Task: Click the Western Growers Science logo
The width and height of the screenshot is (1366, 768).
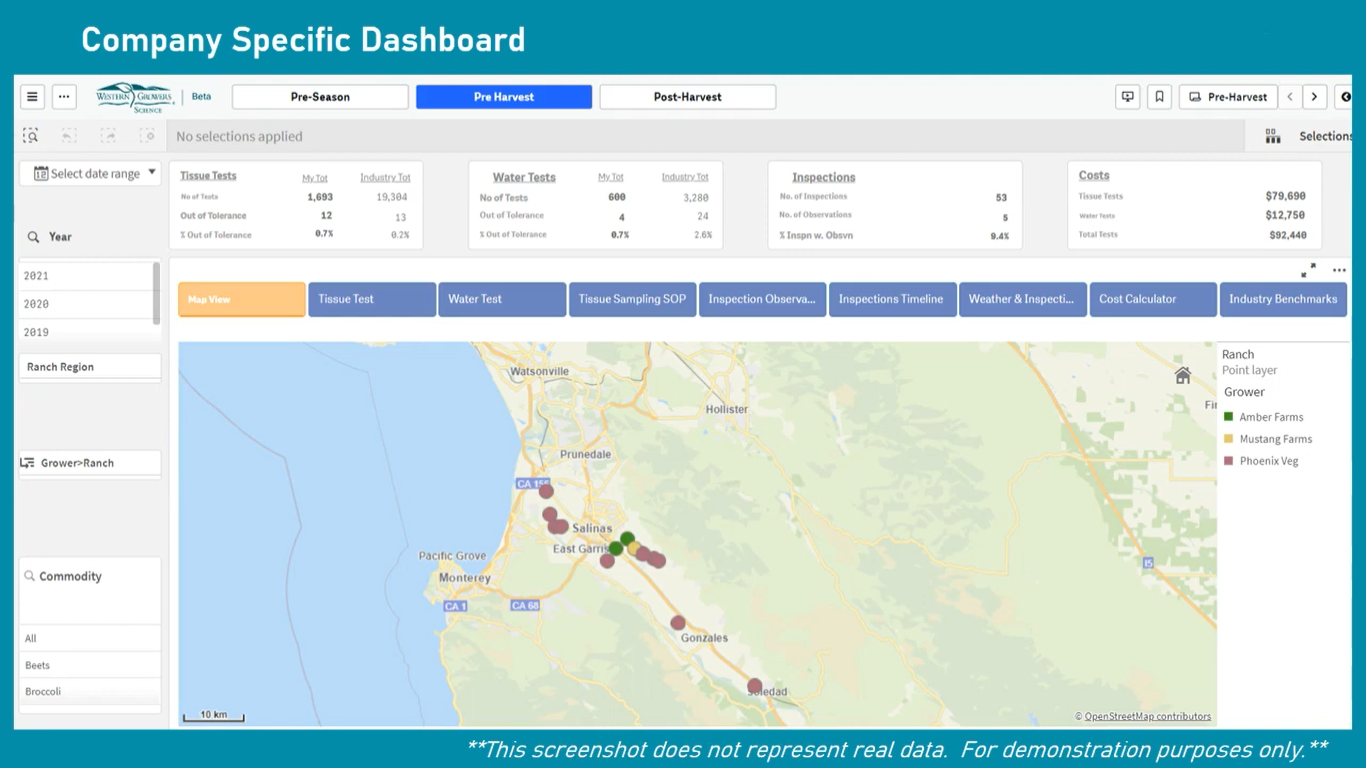Action: (135, 97)
